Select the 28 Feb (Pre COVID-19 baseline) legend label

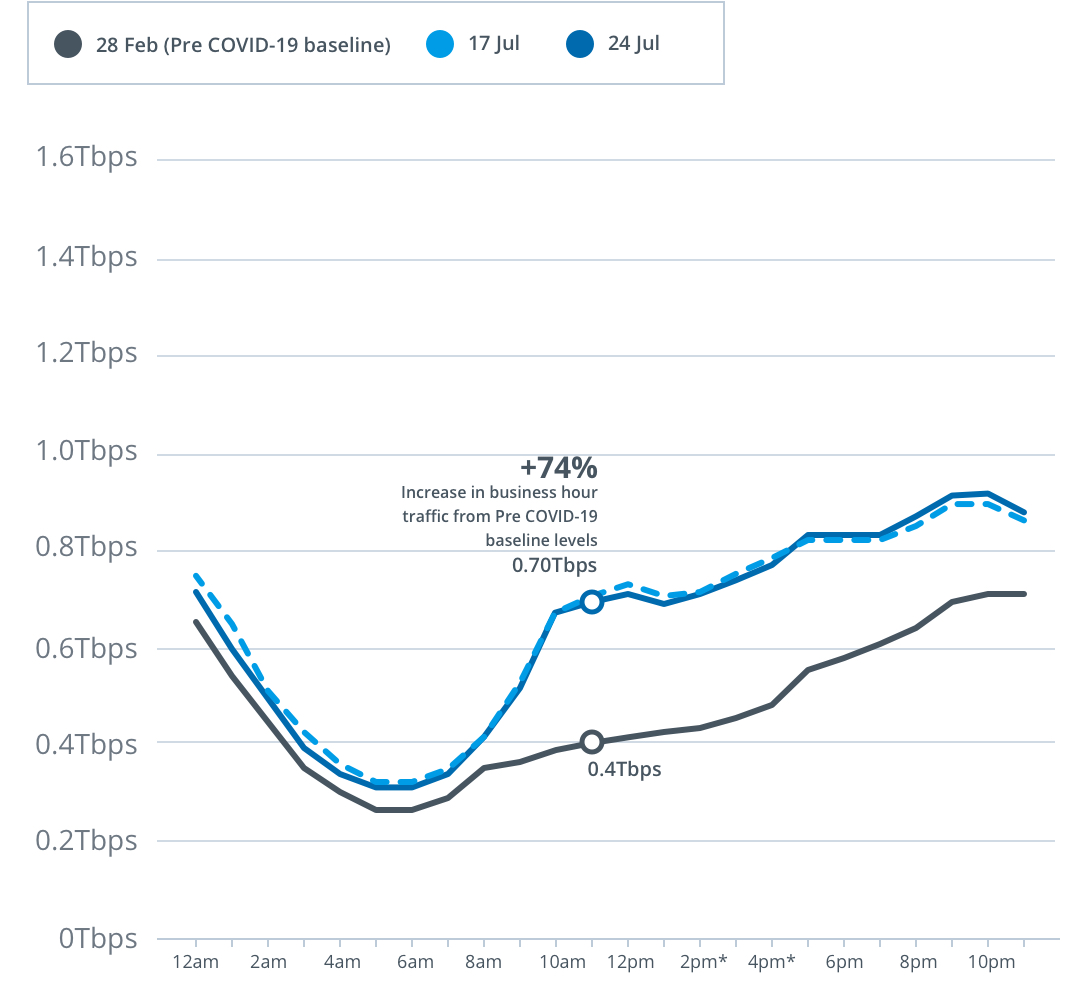[243, 45]
